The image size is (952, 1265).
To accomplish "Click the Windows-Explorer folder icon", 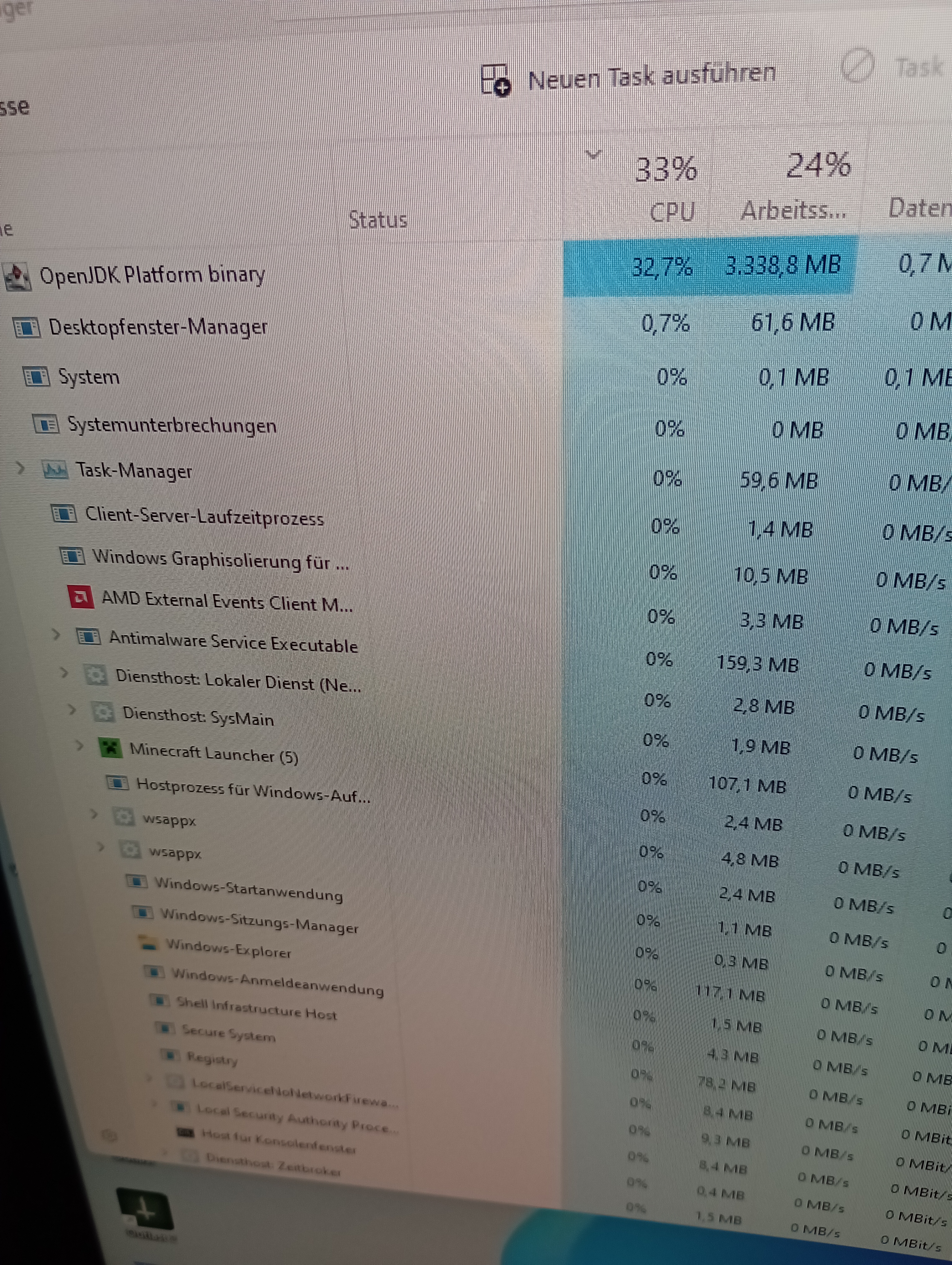I will (149, 944).
